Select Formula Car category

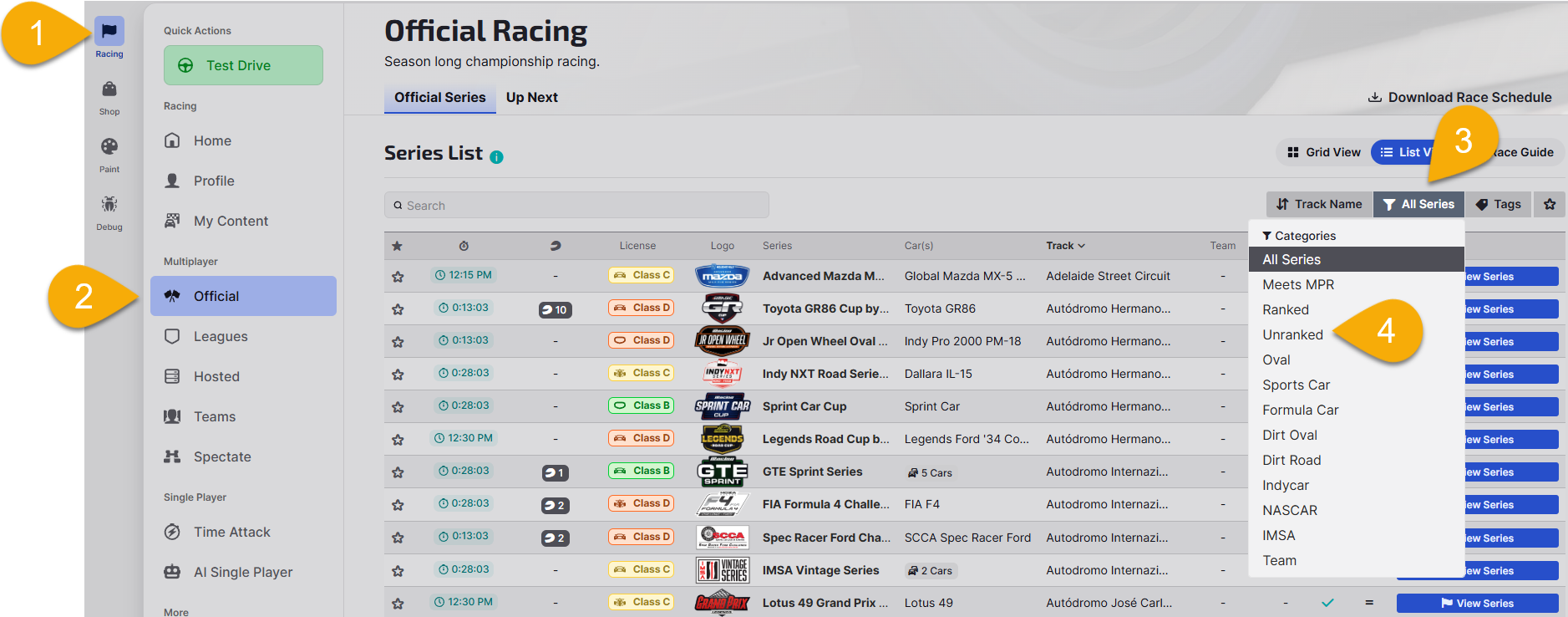[x=1357, y=410]
